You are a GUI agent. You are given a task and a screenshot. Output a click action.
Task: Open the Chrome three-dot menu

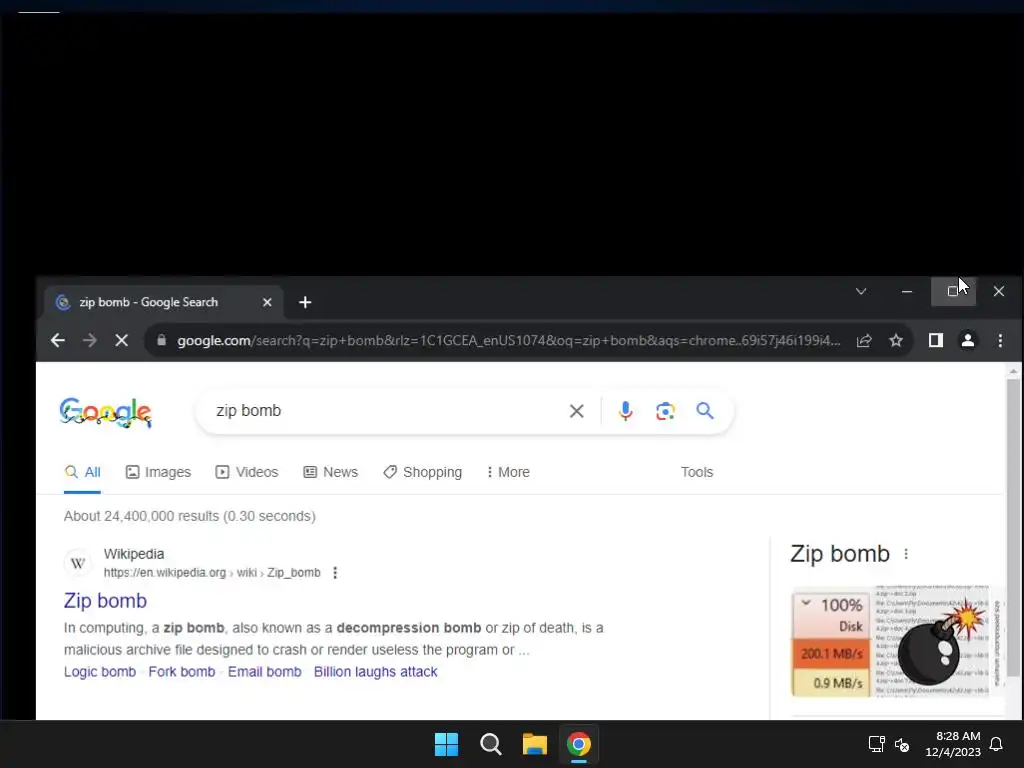1000,340
